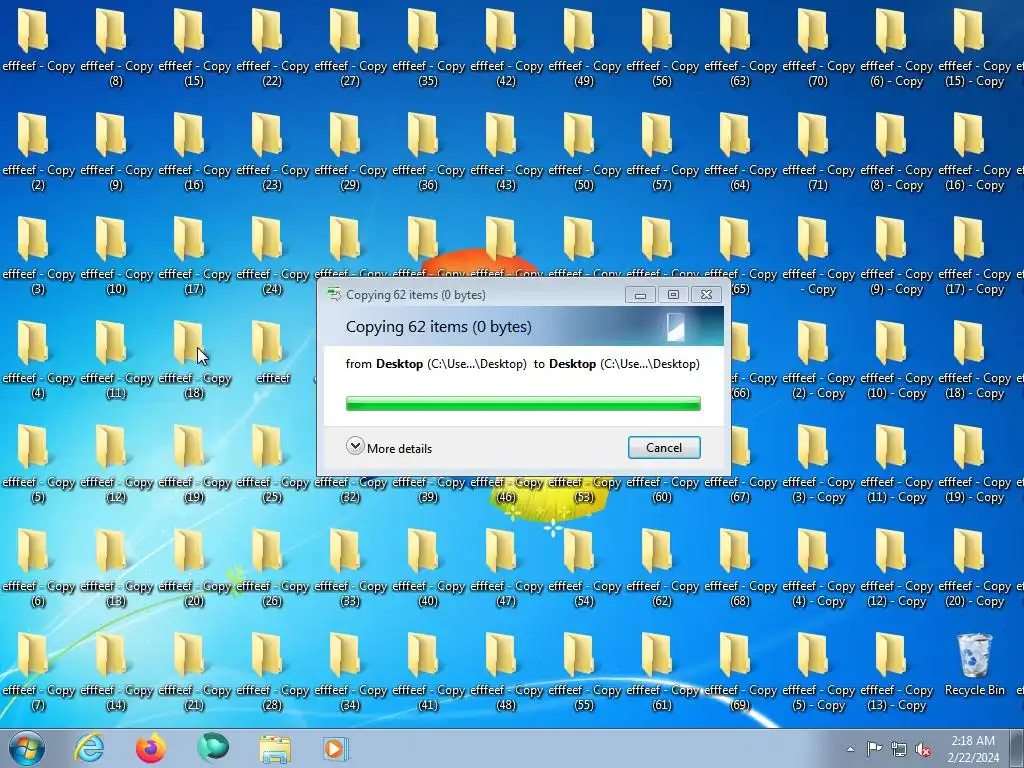Select folder 'effeef - Copy (29)'

pos(350,152)
